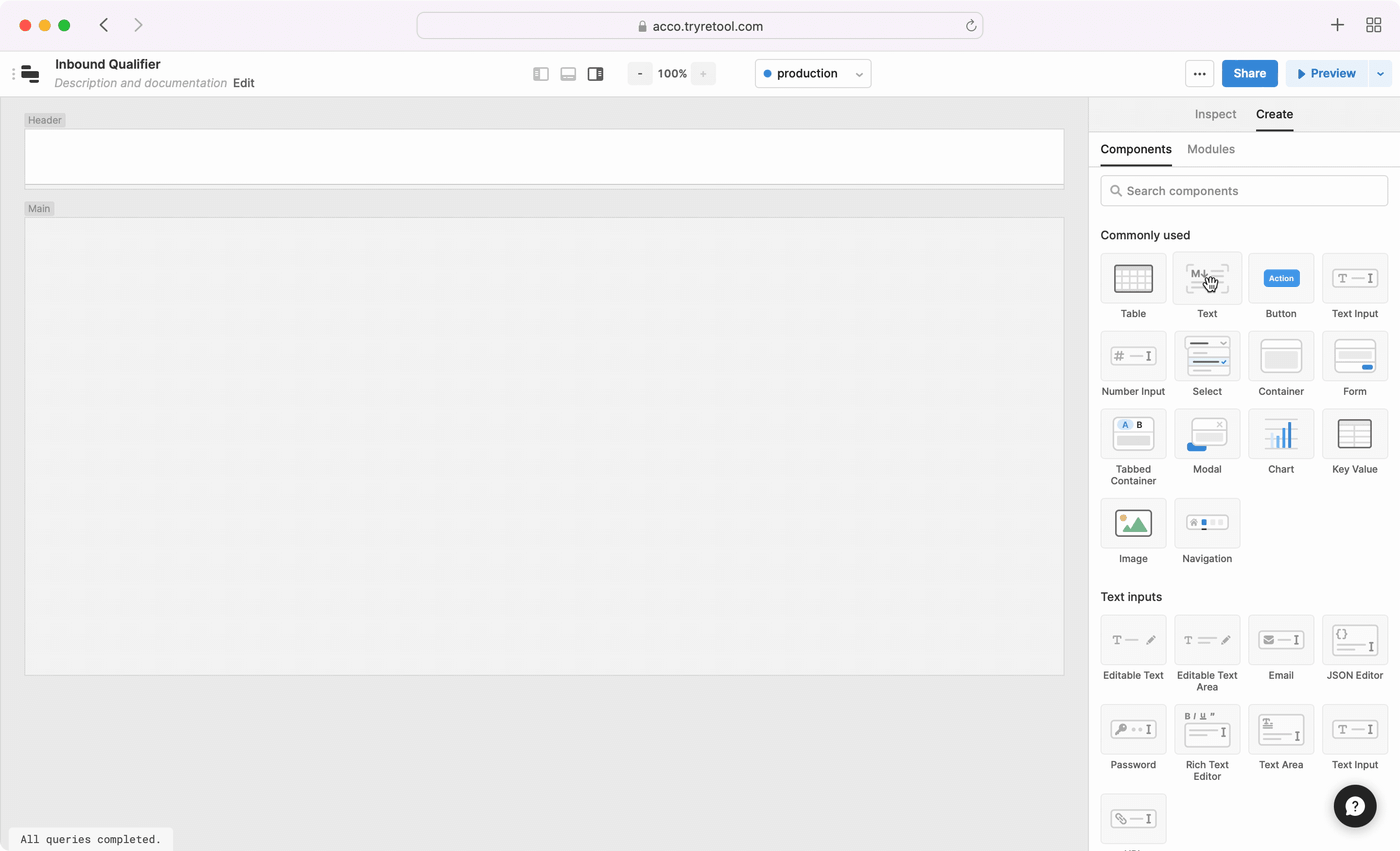Toggle the right panel visibility

pos(595,74)
